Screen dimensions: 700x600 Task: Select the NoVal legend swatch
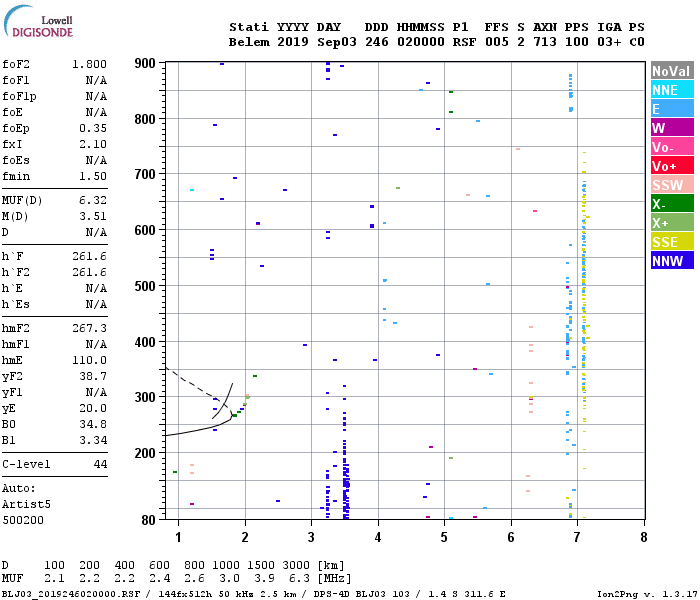[x=672, y=71]
